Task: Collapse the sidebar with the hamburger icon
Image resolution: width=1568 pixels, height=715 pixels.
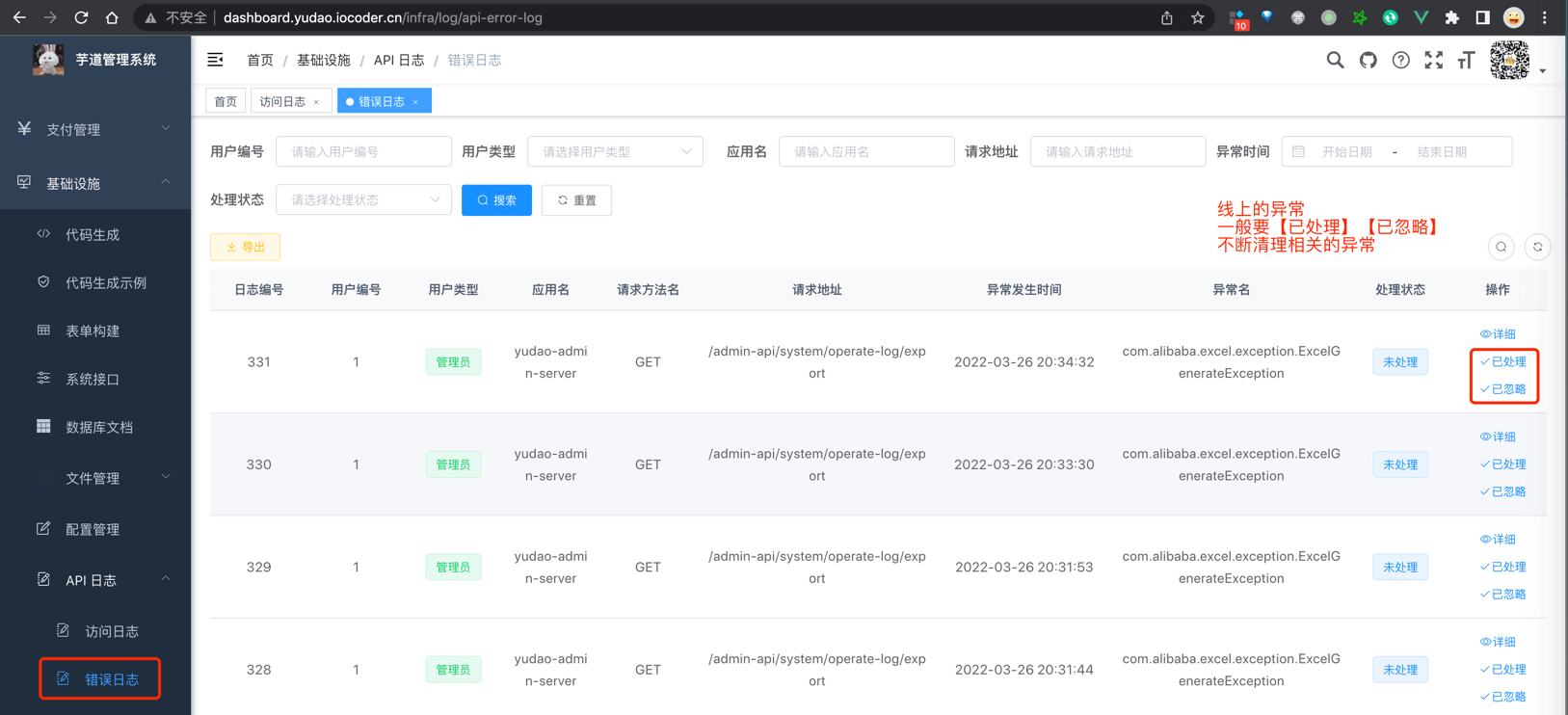Action: 215,60
